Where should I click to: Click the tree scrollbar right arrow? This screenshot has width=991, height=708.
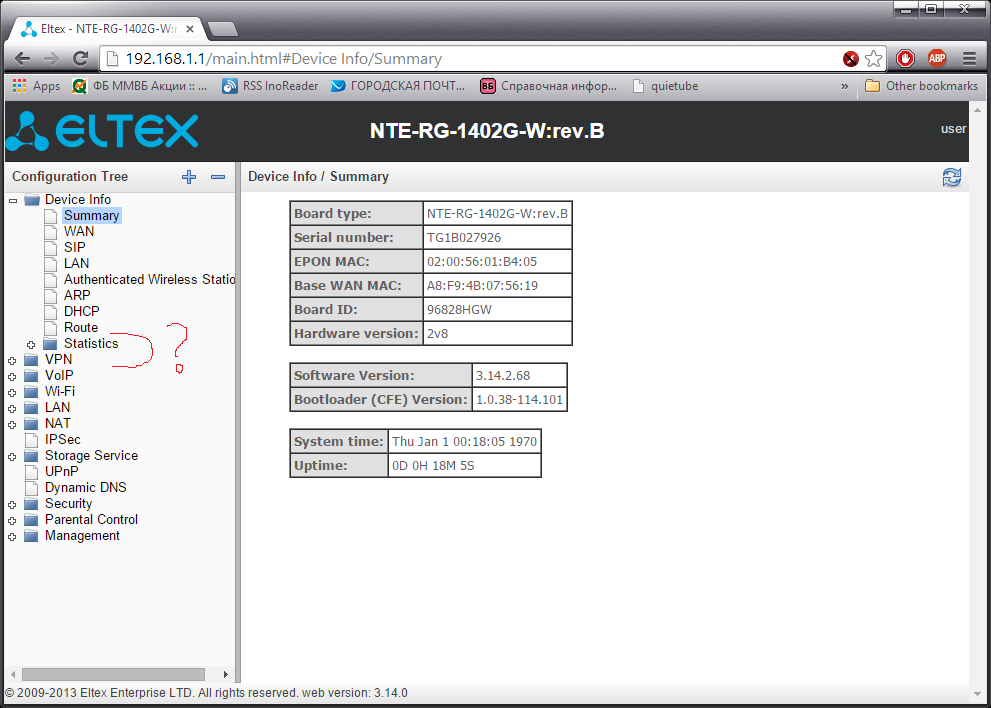pyautogui.click(x=225, y=674)
